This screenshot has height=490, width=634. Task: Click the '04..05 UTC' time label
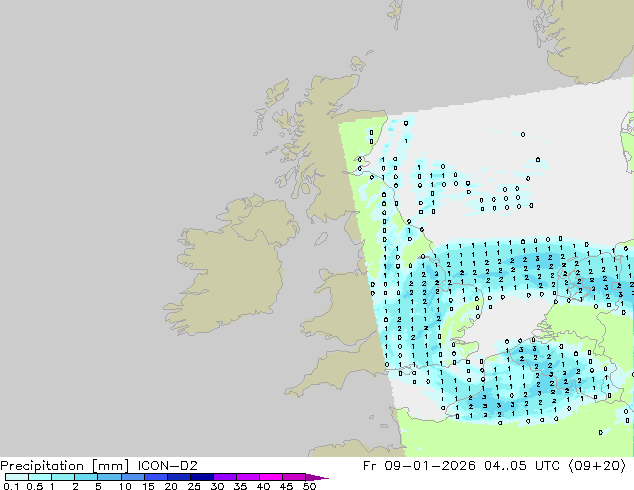[x=522, y=466]
